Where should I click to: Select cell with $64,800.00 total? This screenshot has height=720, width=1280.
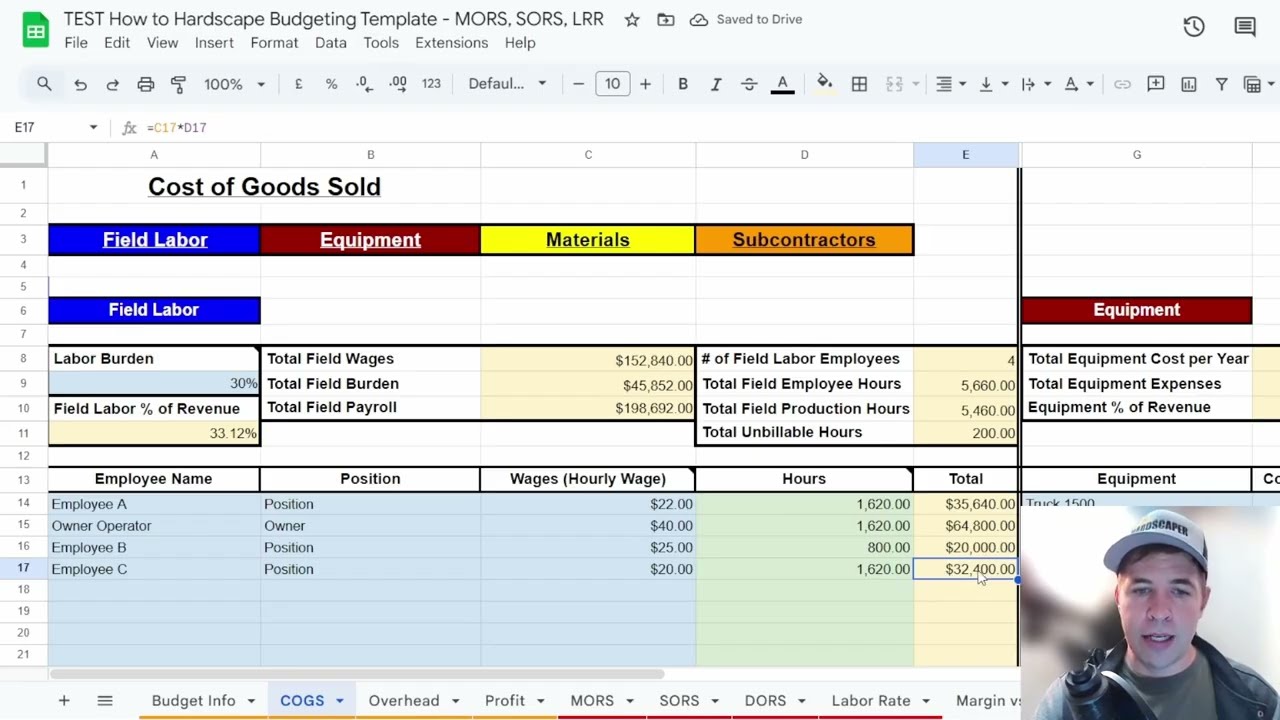coord(966,526)
